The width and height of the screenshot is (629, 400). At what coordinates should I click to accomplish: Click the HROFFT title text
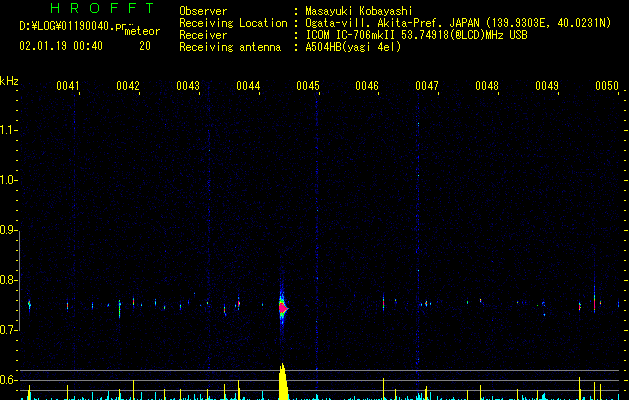pyautogui.click(x=103, y=8)
